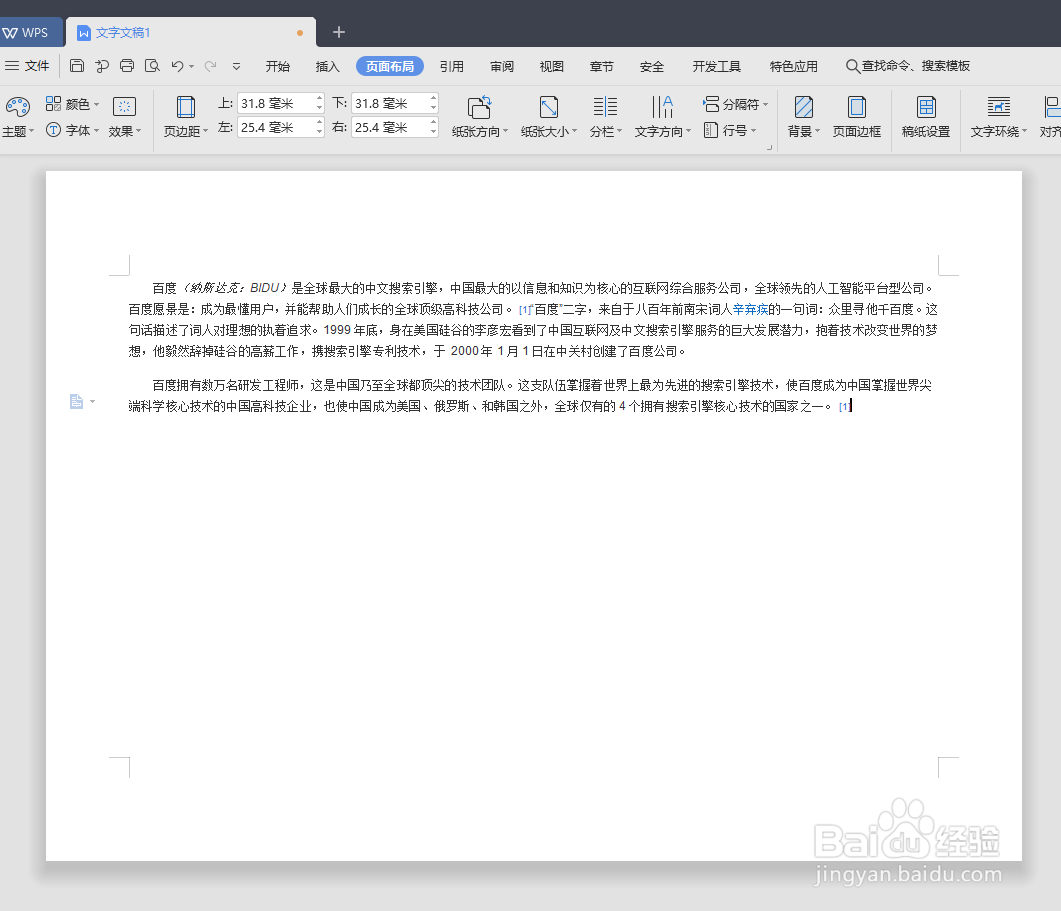Open the page setup dialog launcher corner
The image size is (1061, 911).
[769, 147]
